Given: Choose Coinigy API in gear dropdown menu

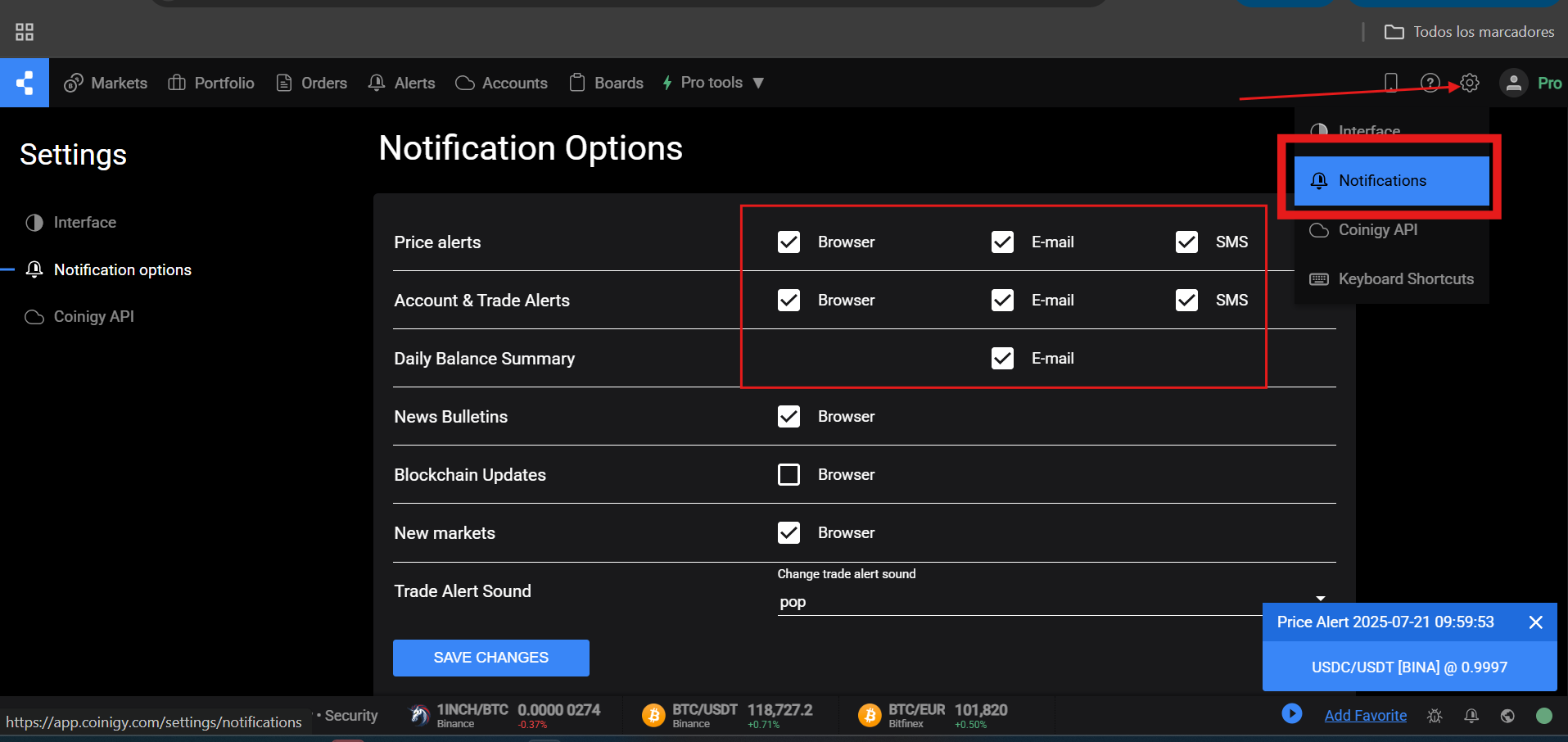Looking at the screenshot, I should point(1392,230).
